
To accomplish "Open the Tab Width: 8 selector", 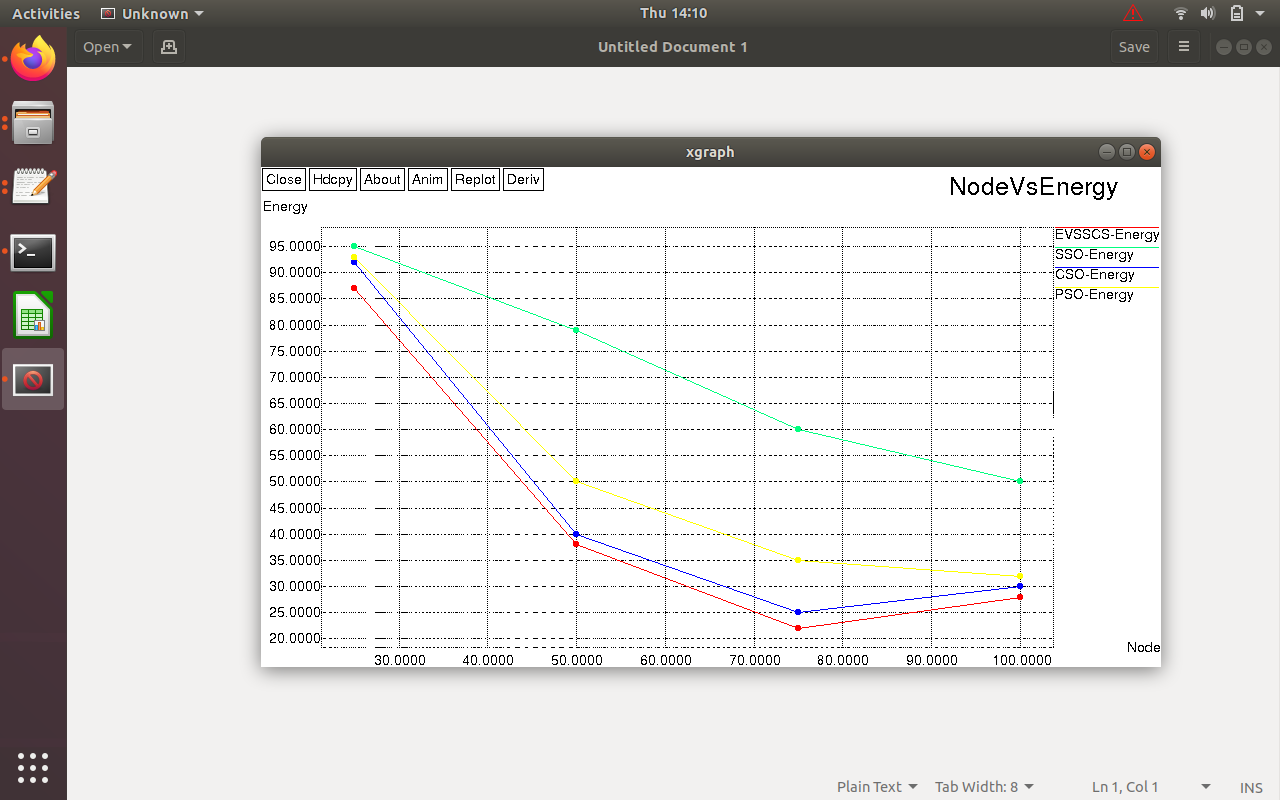I will [x=984, y=787].
